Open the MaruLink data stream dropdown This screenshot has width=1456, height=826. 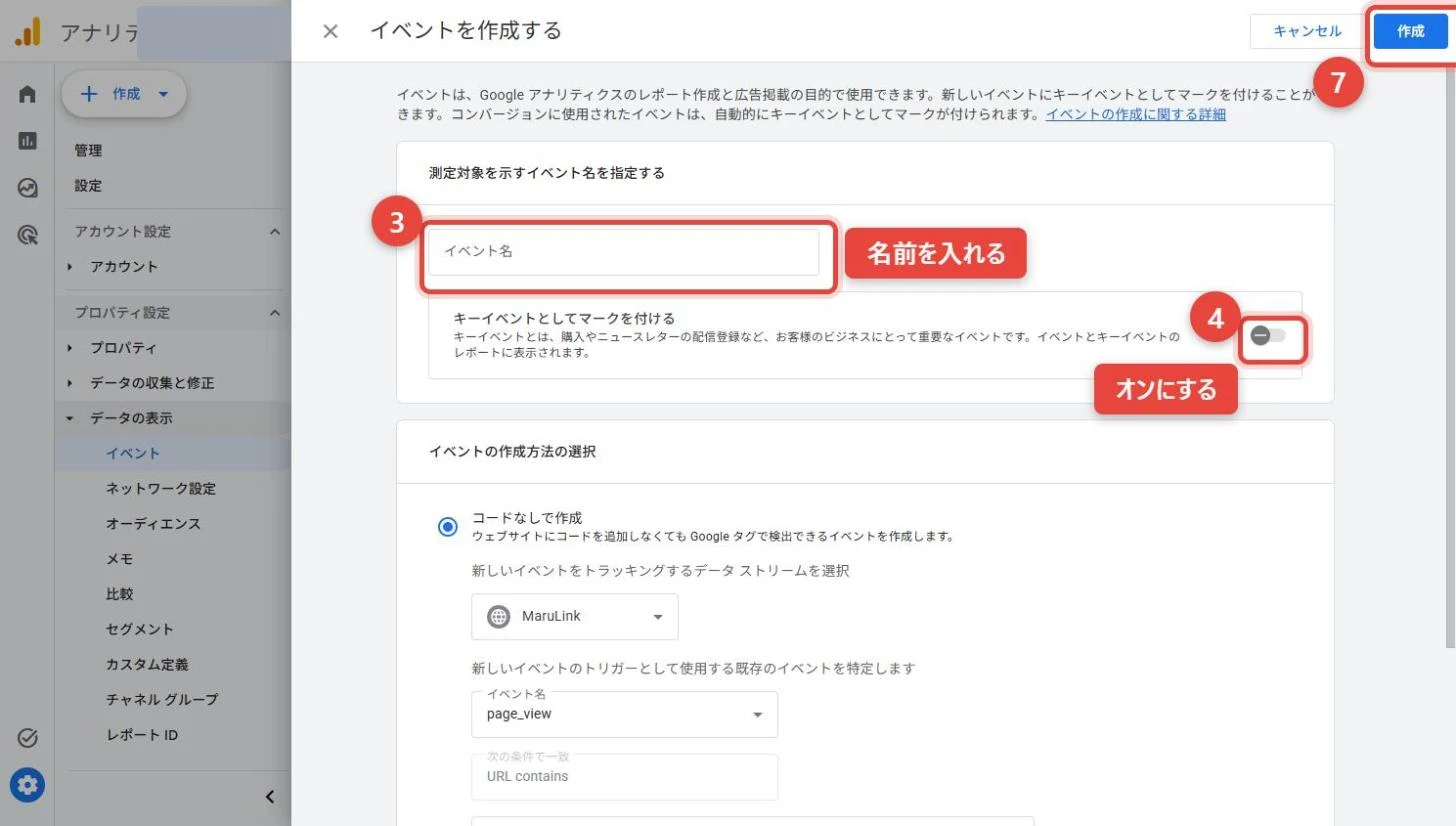pyautogui.click(x=575, y=617)
